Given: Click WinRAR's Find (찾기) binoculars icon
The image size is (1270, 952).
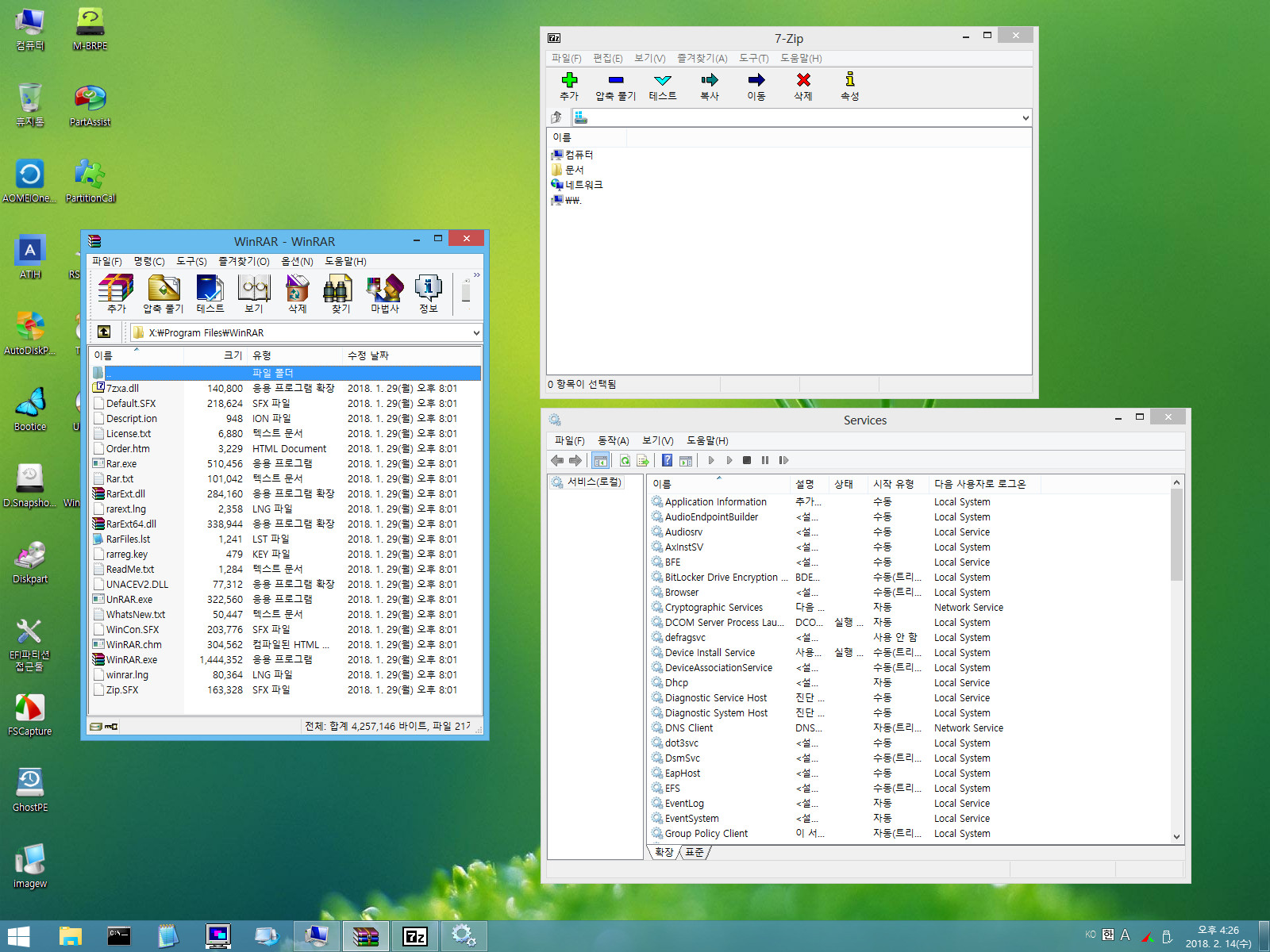Looking at the screenshot, I should point(341,294).
